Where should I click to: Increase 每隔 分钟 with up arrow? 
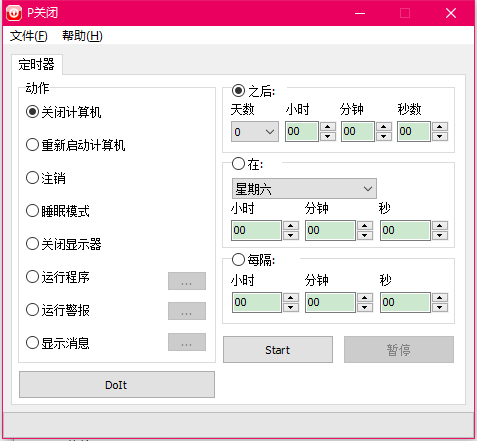click(x=365, y=298)
